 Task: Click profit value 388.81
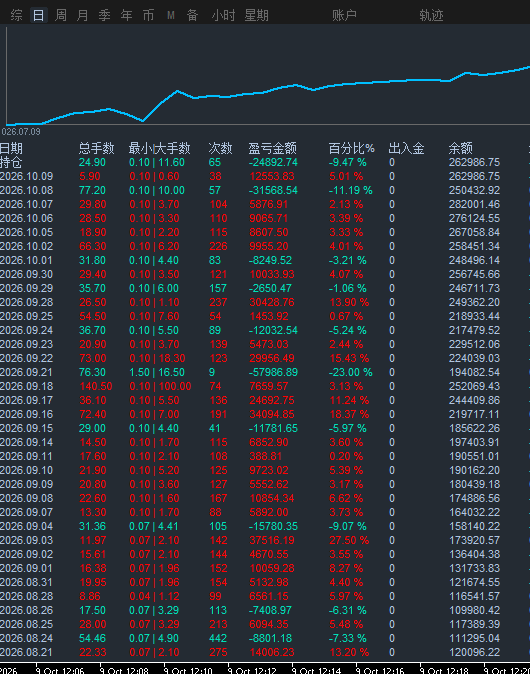tap(266, 456)
